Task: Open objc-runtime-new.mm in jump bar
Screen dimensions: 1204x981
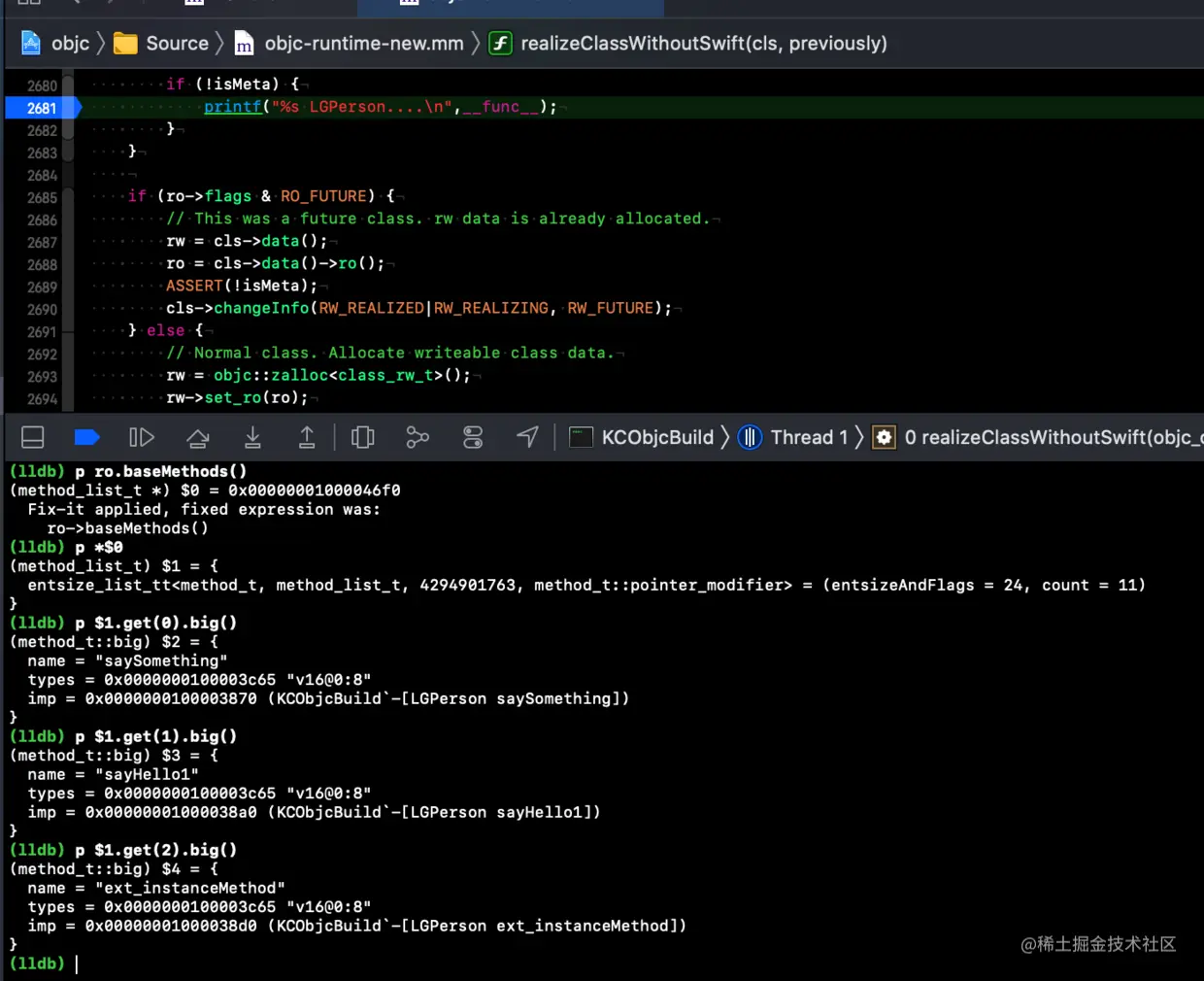Action: click(349, 43)
